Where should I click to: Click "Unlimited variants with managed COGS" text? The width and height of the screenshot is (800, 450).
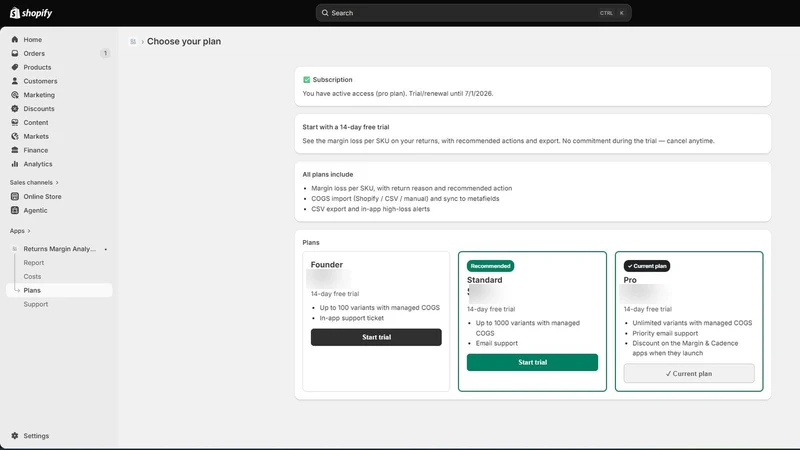point(692,322)
